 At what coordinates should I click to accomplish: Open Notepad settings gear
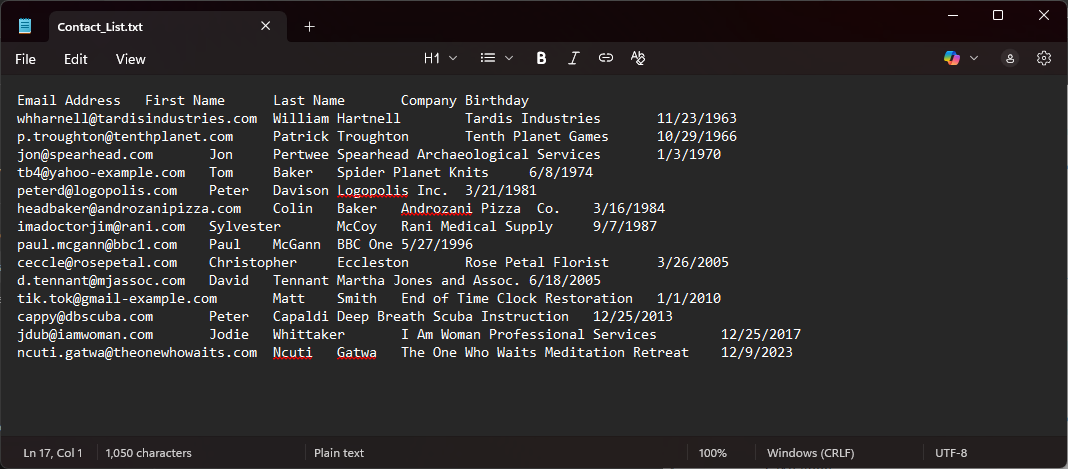point(1043,58)
